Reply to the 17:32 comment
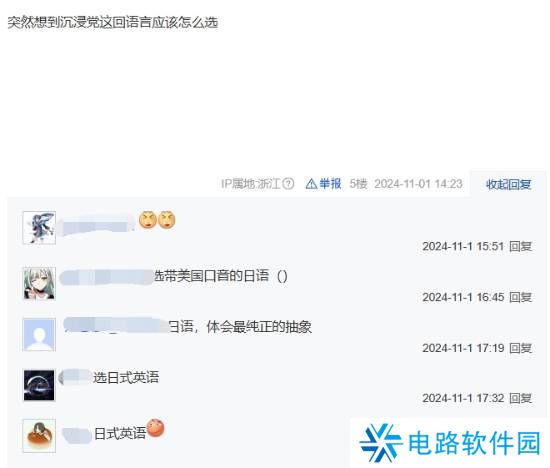The image size is (550, 468). [521, 398]
